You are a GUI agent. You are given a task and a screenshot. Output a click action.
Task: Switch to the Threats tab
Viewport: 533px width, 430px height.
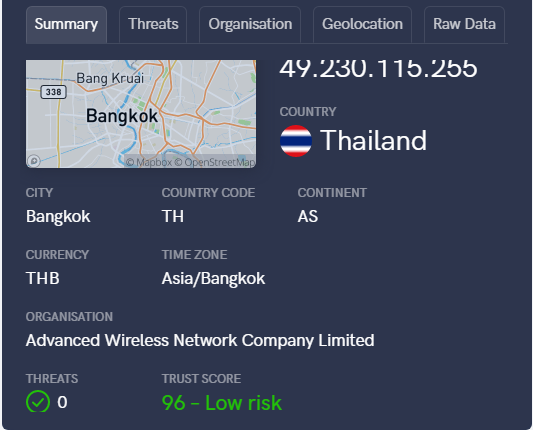coord(153,24)
